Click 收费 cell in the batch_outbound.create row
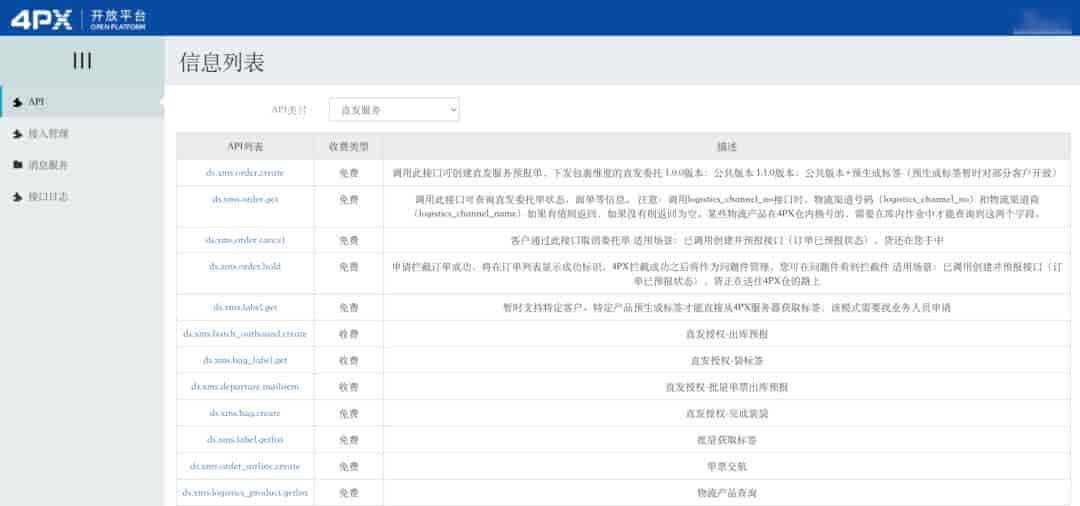 coord(349,334)
